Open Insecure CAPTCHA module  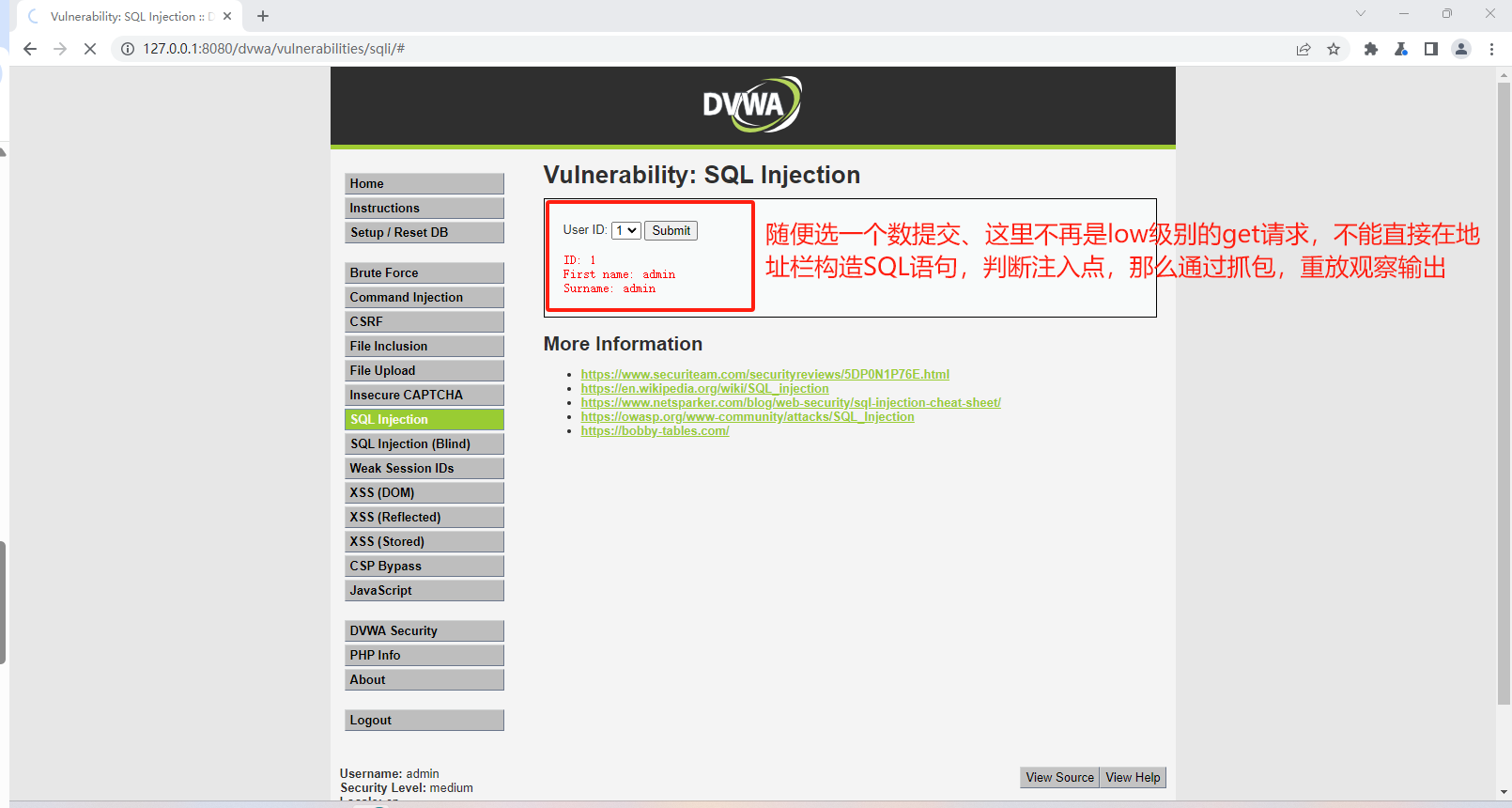pyautogui.click(x=424, y=395)
